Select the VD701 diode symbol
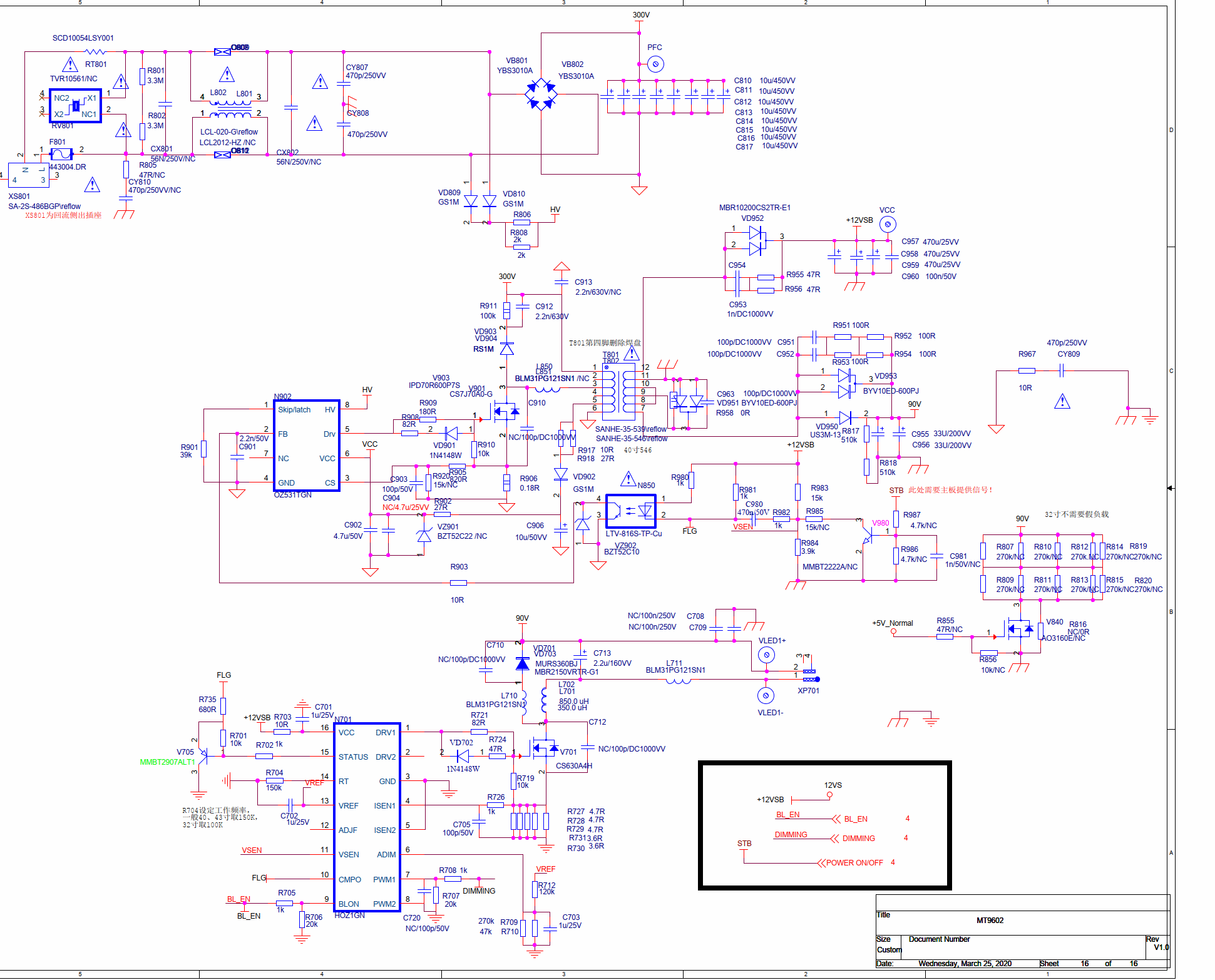This screenshot has width=1215, height=980. [522, 663]
